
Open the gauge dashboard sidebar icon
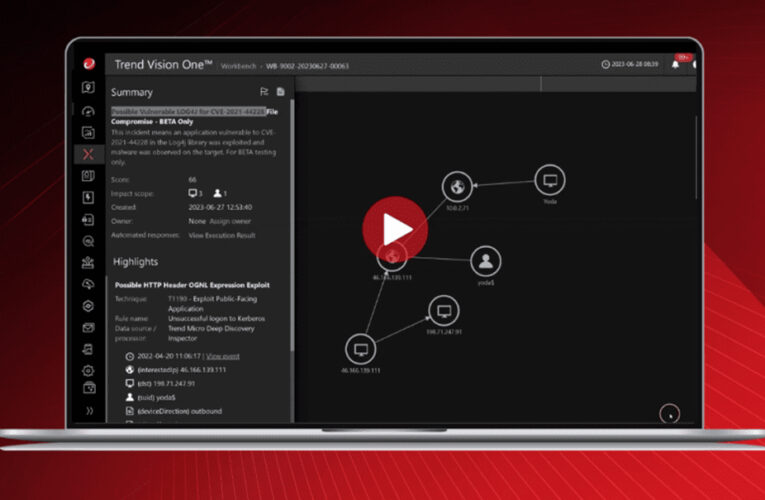(x=88, y=111)
